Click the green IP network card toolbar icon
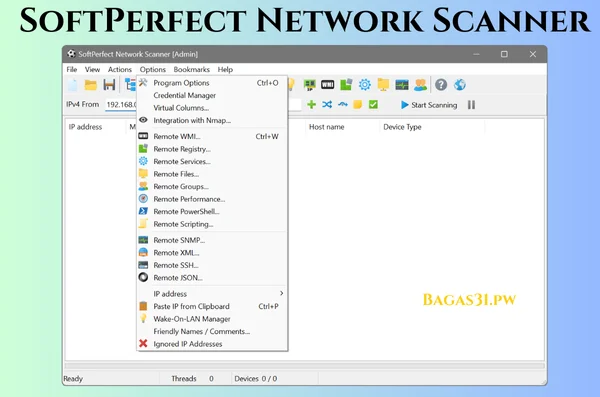This screenshot has width=600, height=397. click(x=310, y=85)
